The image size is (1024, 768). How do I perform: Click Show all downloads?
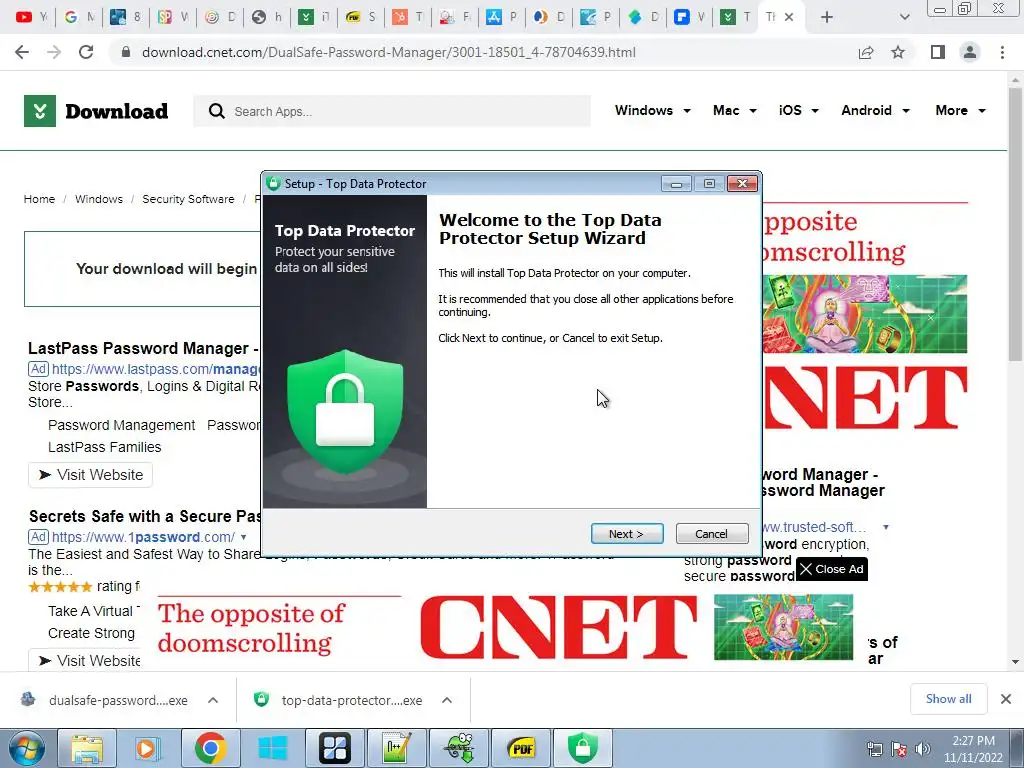point(948,699)
